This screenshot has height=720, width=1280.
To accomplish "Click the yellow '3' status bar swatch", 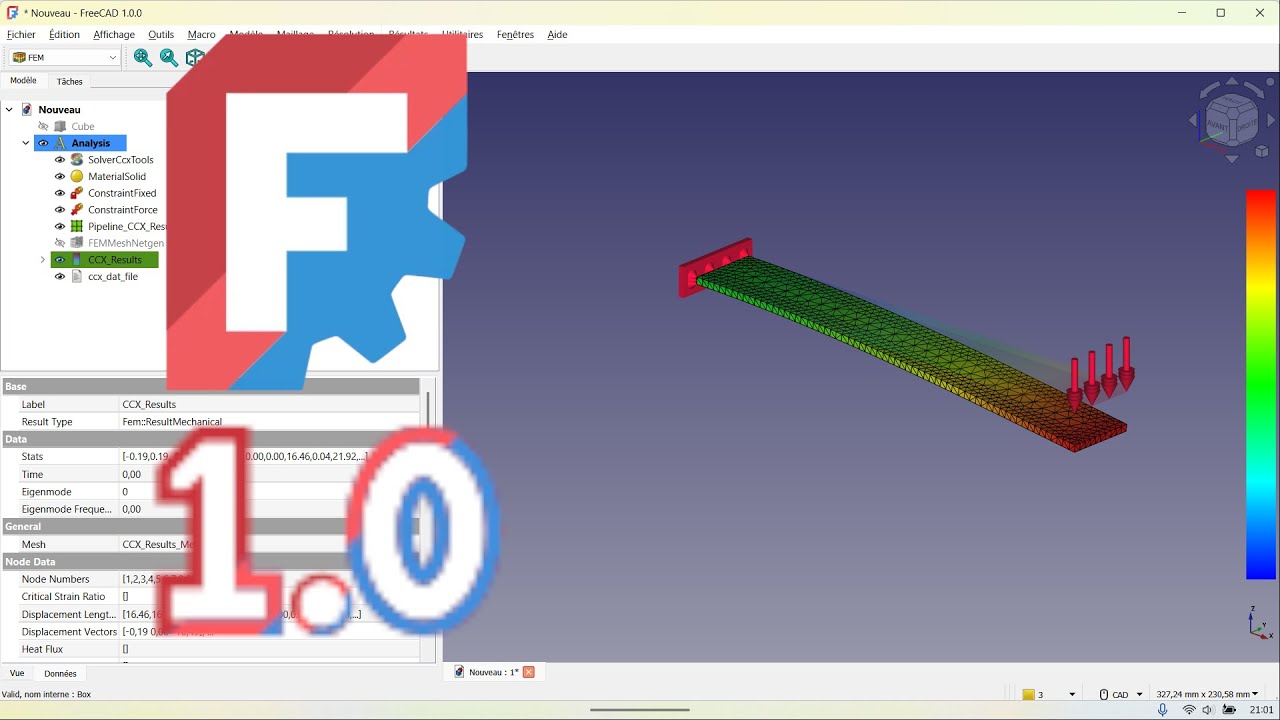I will 1028,695.
